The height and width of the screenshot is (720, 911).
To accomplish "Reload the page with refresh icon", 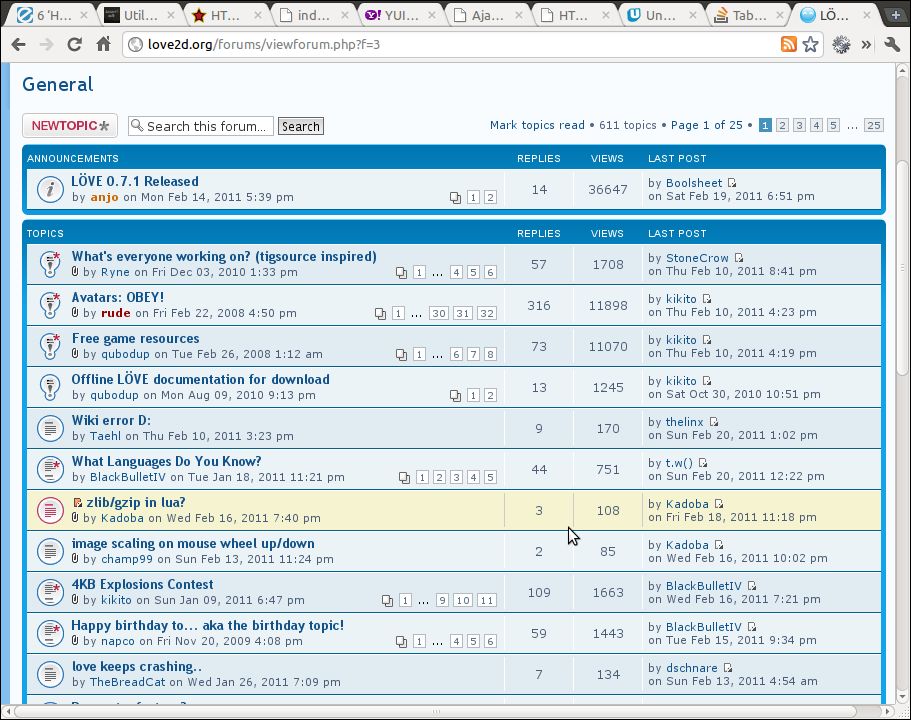I will pos(74,45).
